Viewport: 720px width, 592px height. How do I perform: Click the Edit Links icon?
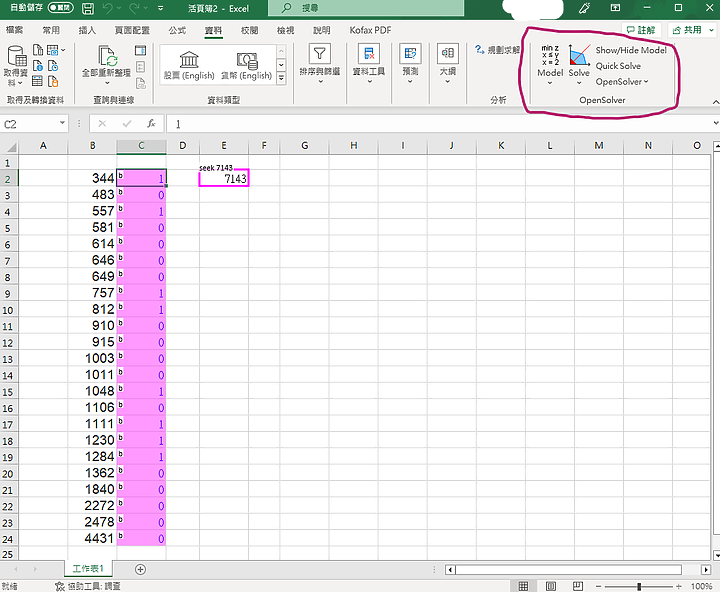coord(141,83)
